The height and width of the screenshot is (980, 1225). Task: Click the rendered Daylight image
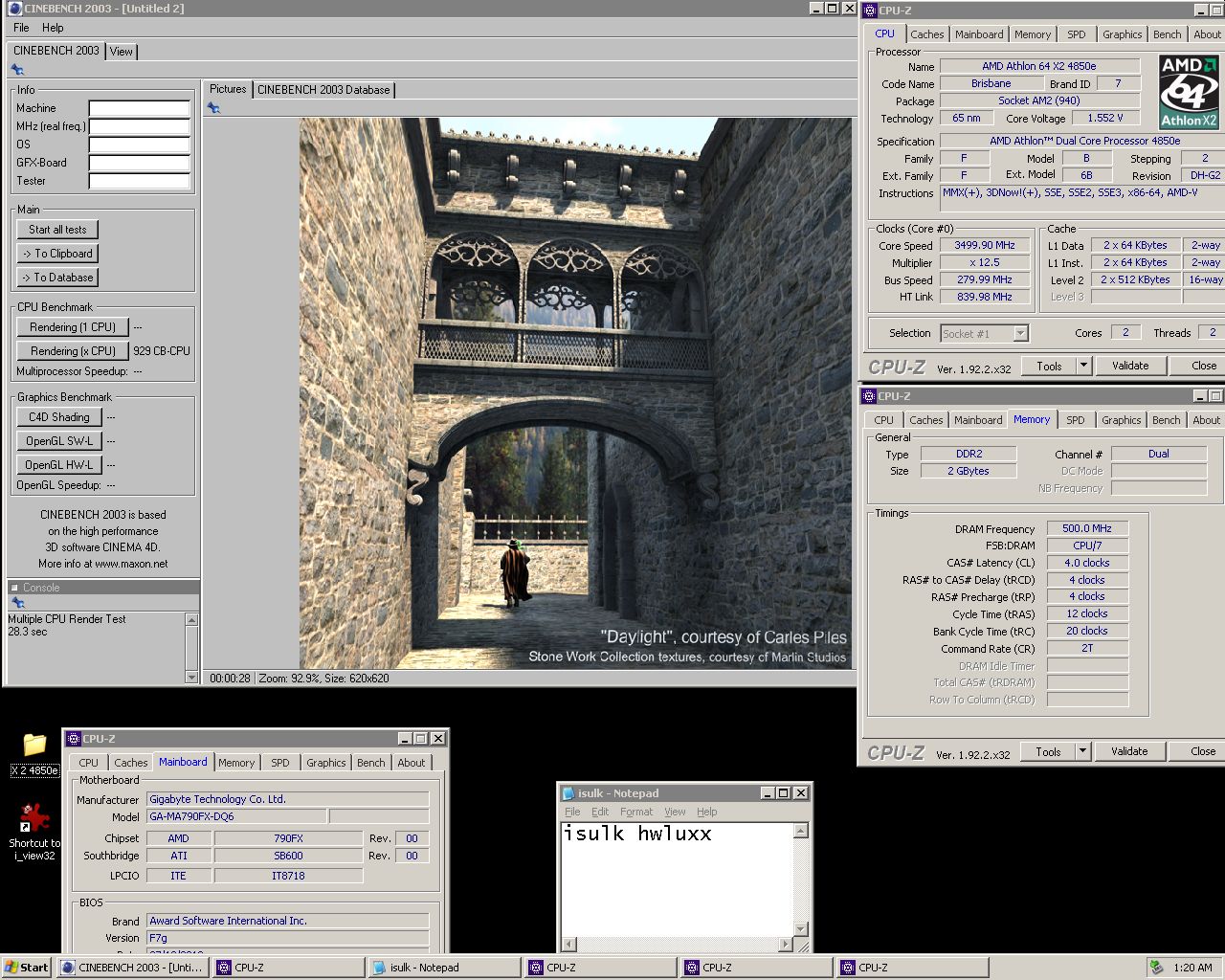[x=575, y=393]
